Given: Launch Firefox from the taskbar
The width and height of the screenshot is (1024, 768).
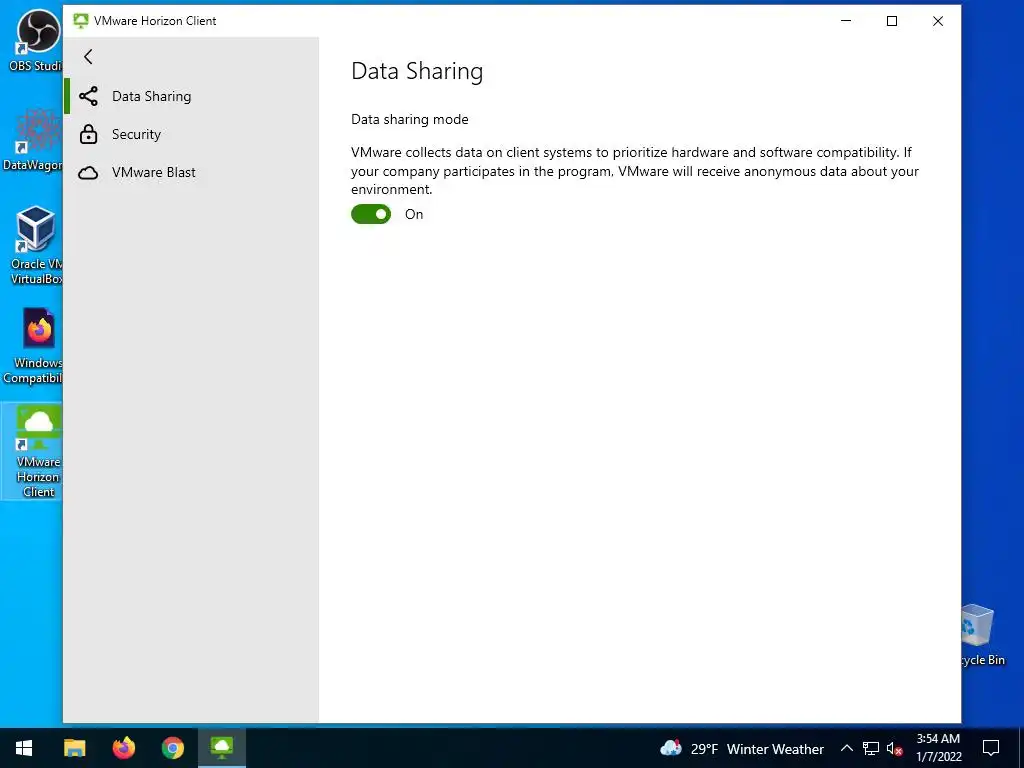Looking at the screenshot, I should (x=123, y=748).
